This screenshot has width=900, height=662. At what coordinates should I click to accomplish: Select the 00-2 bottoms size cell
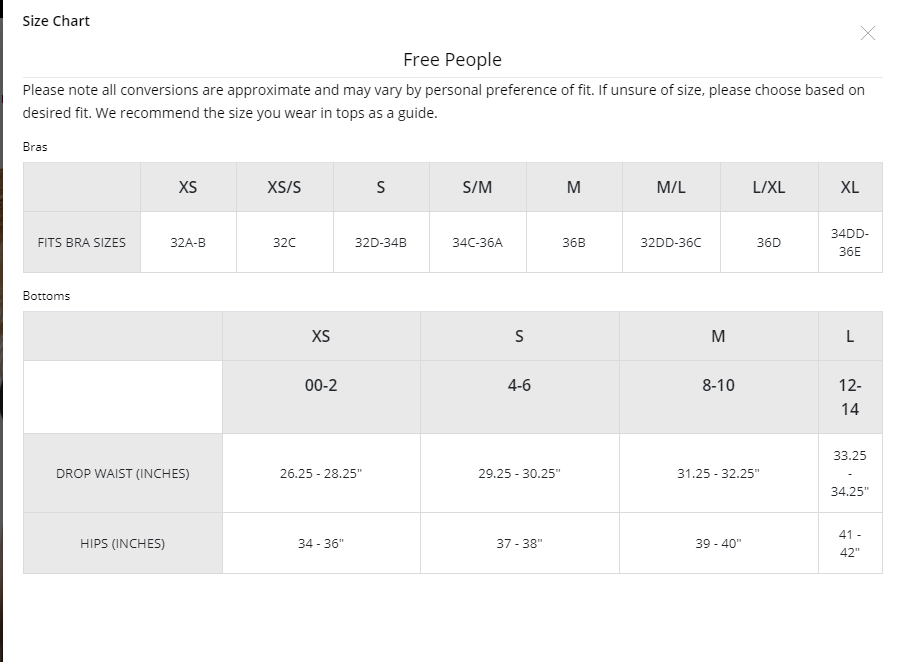tap(321, 385)
